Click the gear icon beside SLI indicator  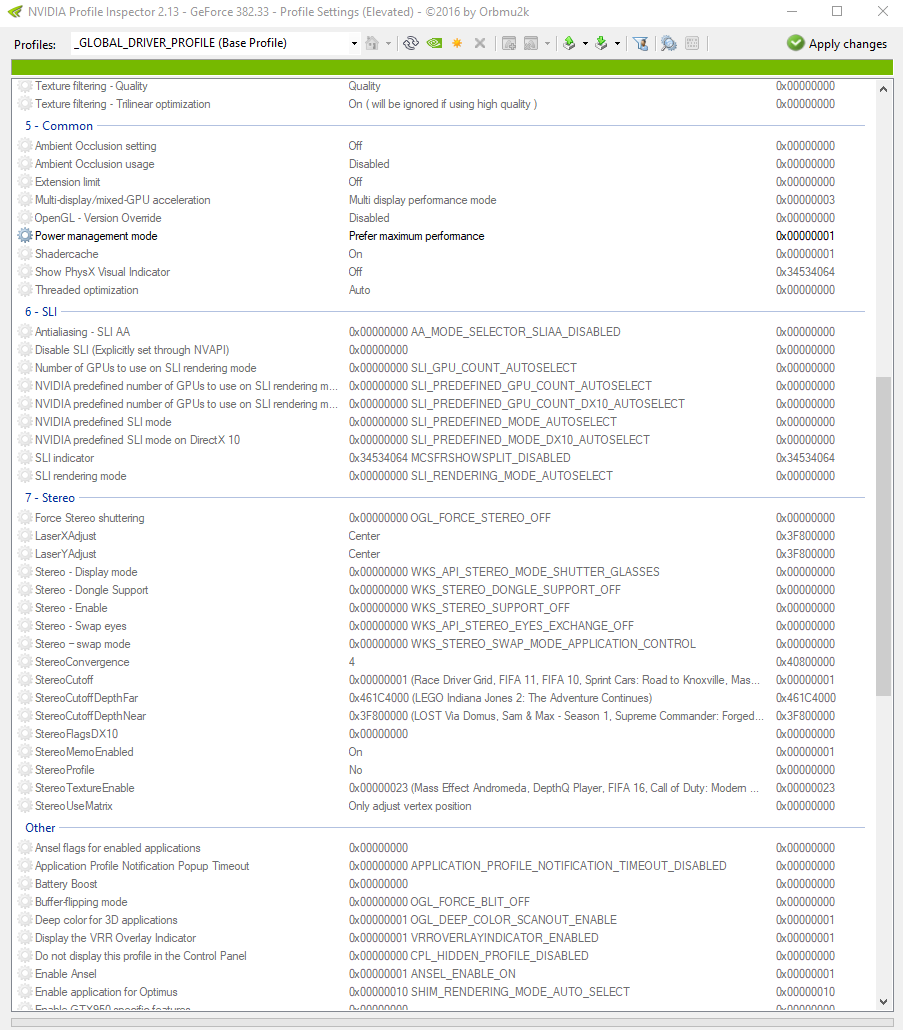click(x=25, y=458)
